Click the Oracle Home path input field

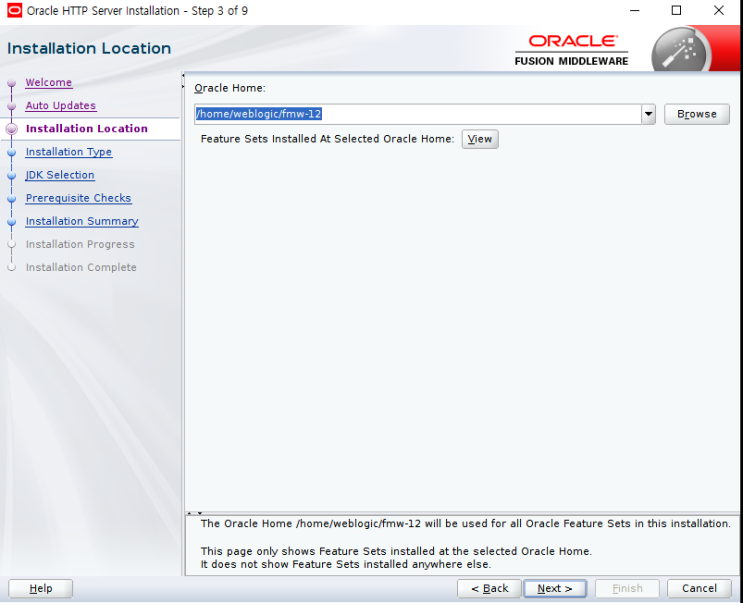pos(417,114)
